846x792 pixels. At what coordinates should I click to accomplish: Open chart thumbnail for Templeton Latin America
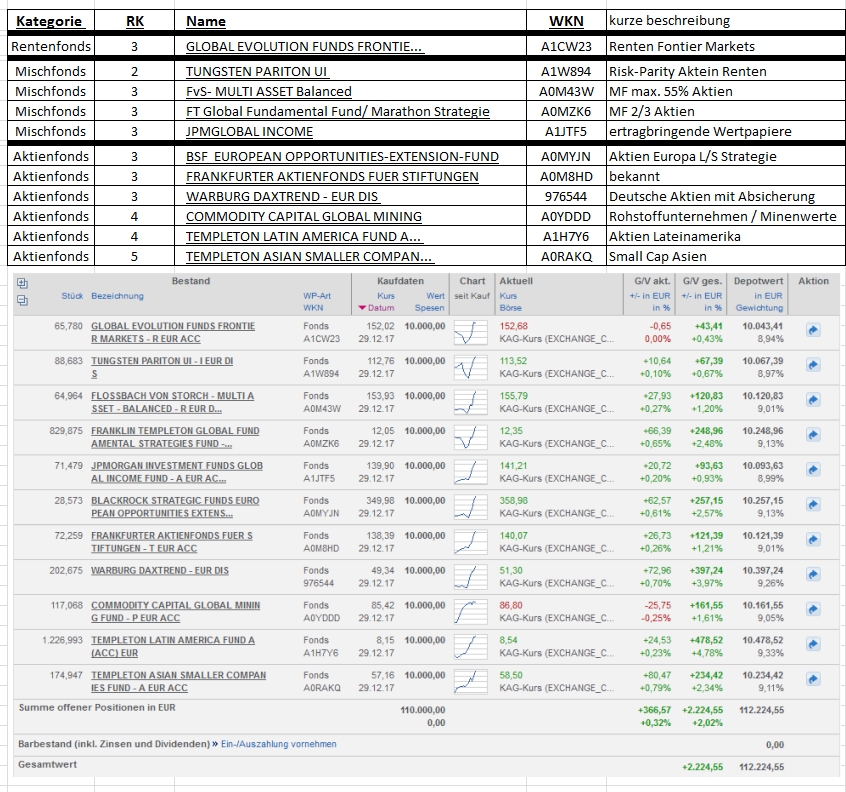tap(470, 646)
